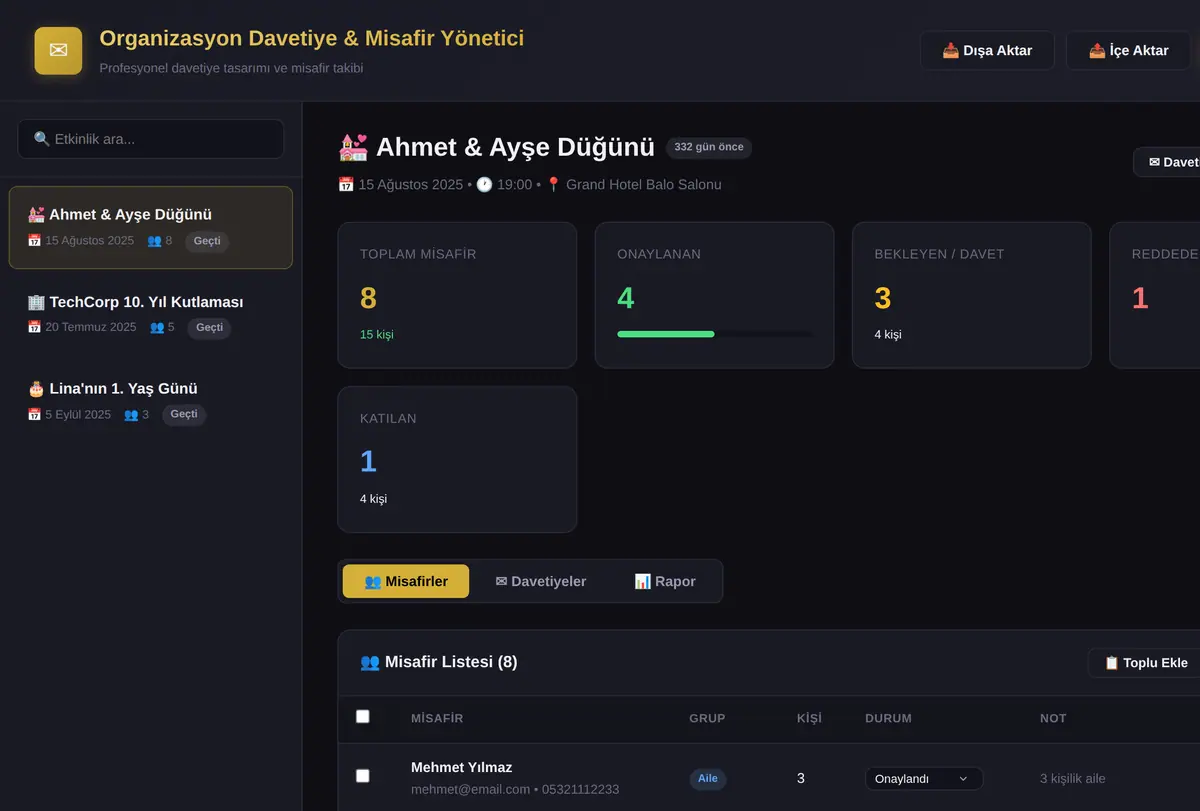The height and width of the screenshot is (811, 1200).
Task: Click the Katılan stat card
Action: 457,459
